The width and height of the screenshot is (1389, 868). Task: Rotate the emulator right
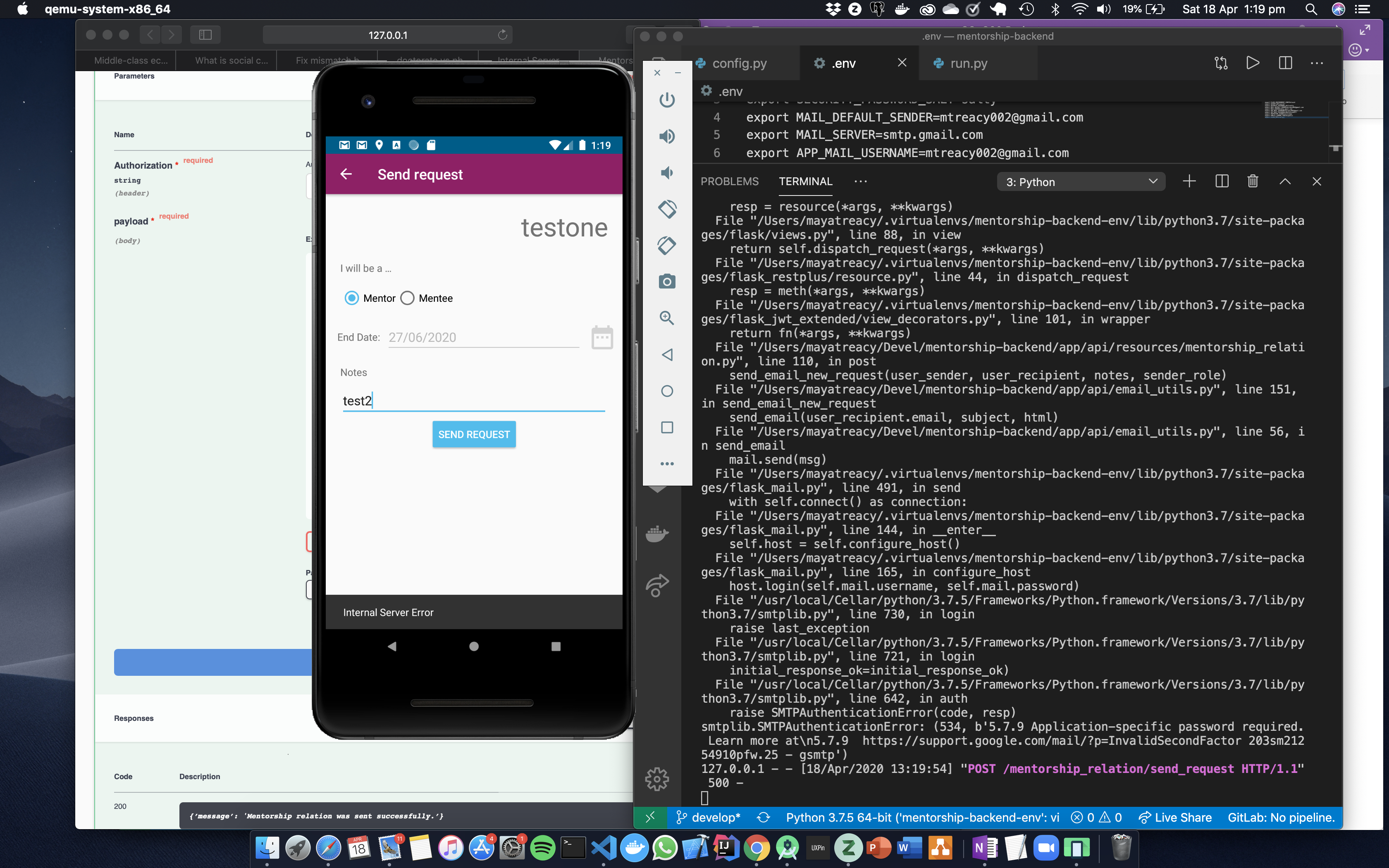click(666, 245)
